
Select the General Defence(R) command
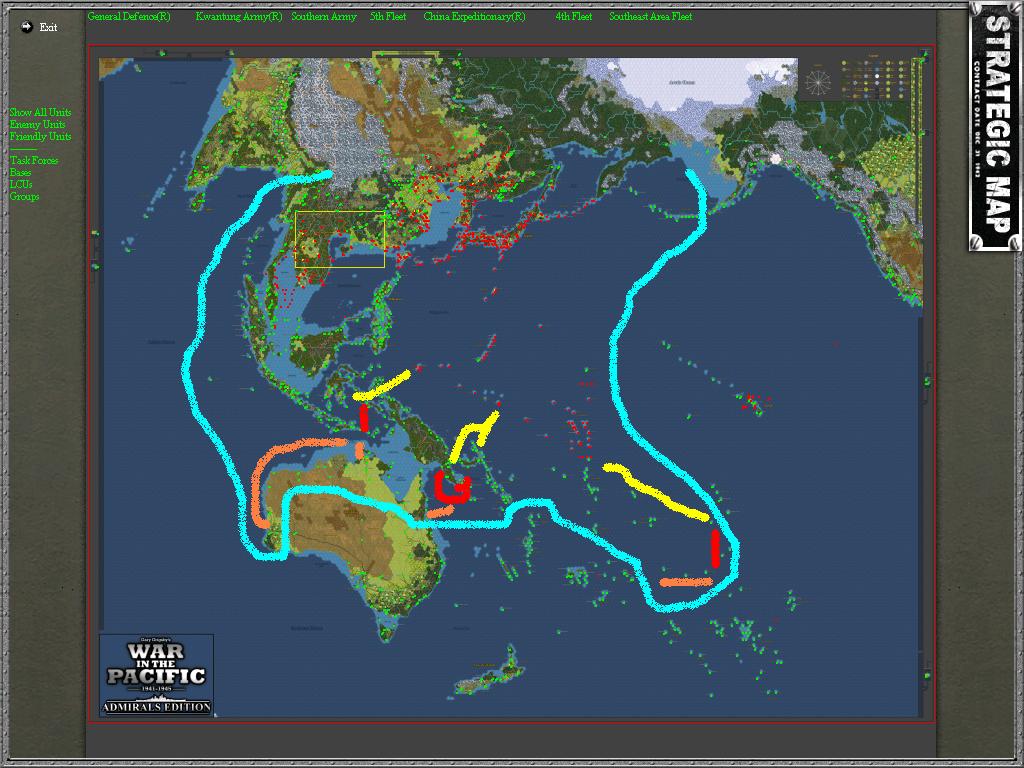(129, 16)
